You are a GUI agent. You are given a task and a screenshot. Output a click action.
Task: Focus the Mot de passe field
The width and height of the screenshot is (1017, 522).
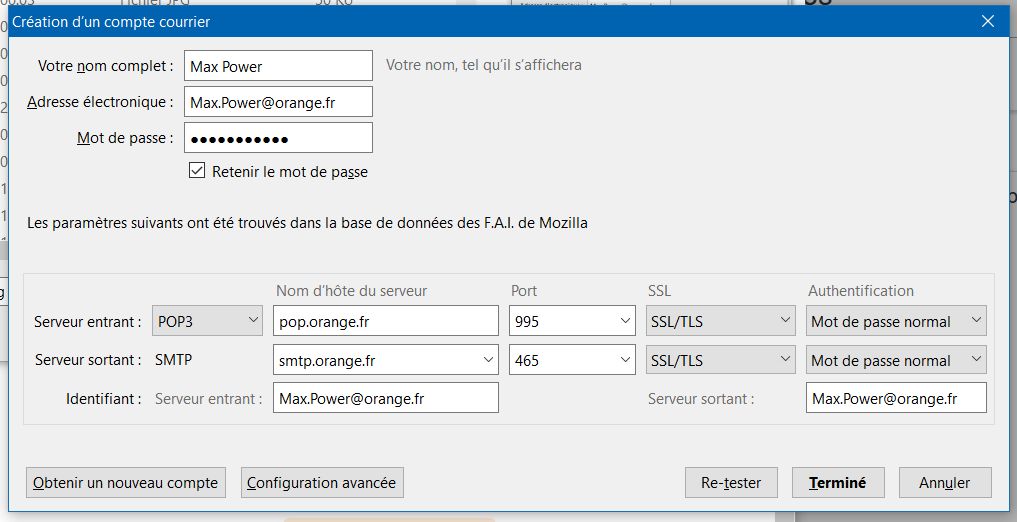(x=278, y=138)
